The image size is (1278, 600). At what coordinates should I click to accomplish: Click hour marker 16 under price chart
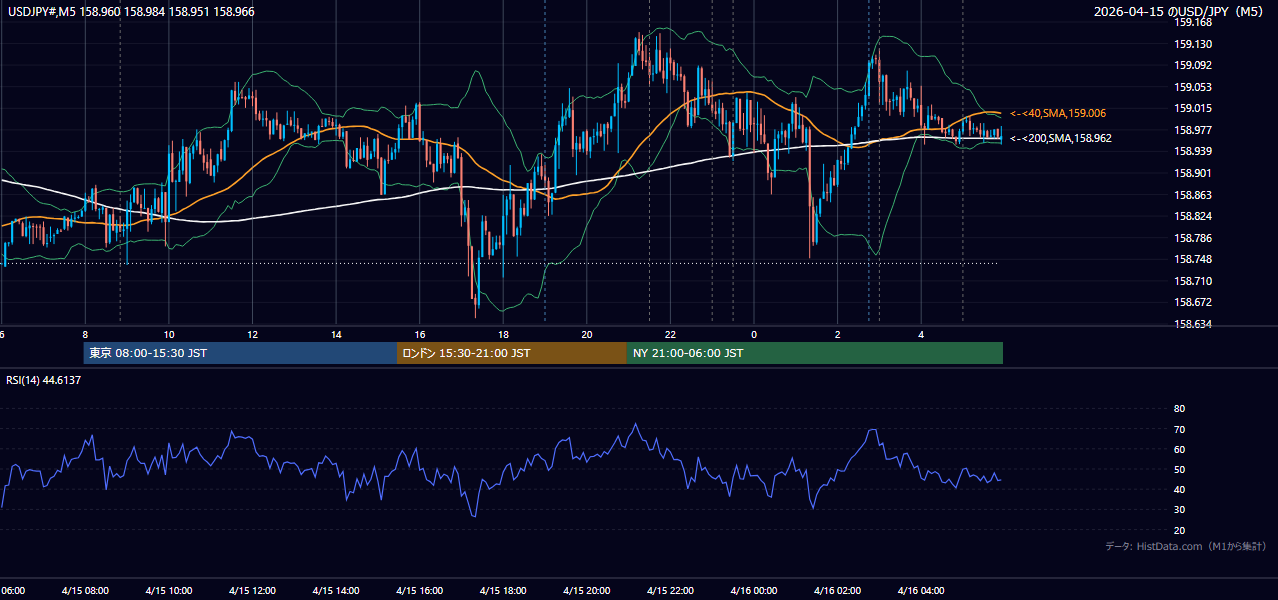[420, 335]
